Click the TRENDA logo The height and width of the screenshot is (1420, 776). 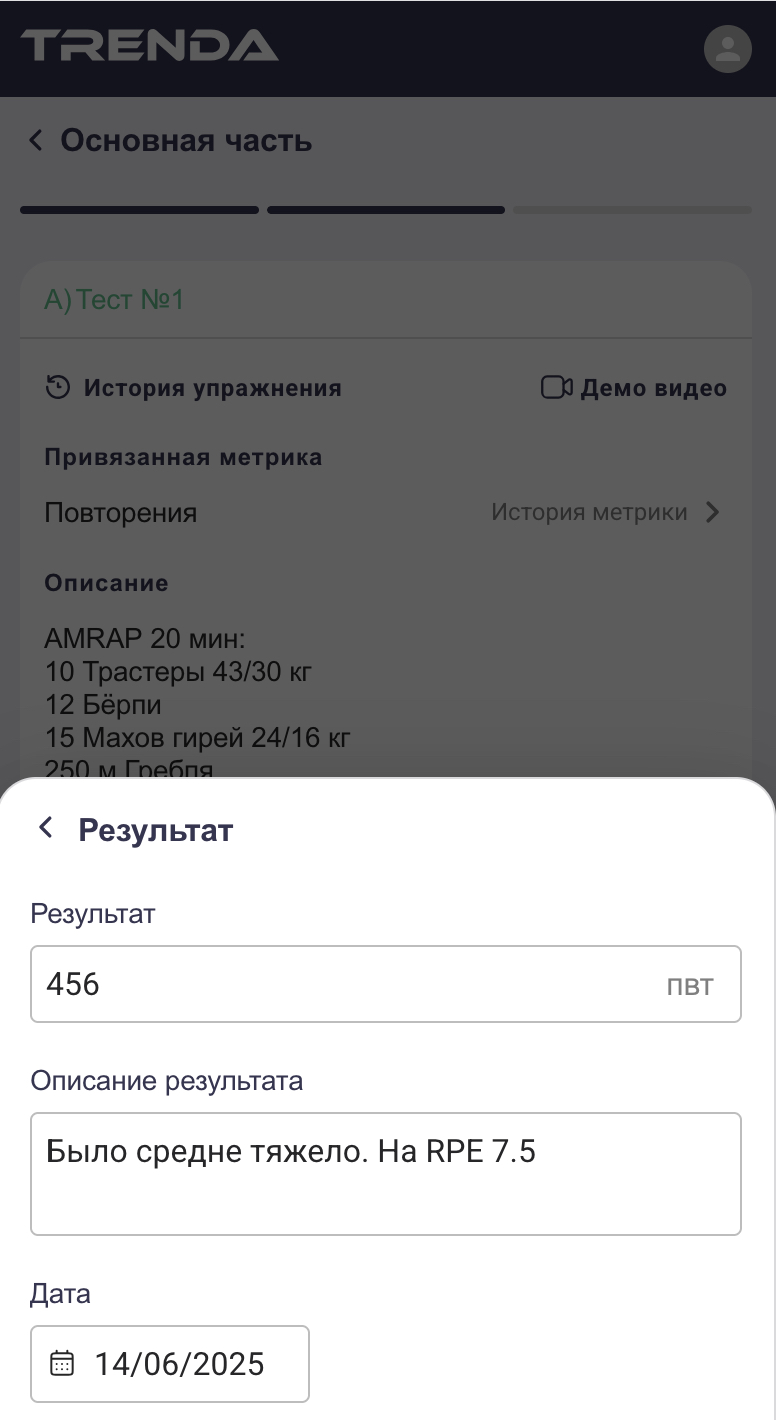coord(150,46)
